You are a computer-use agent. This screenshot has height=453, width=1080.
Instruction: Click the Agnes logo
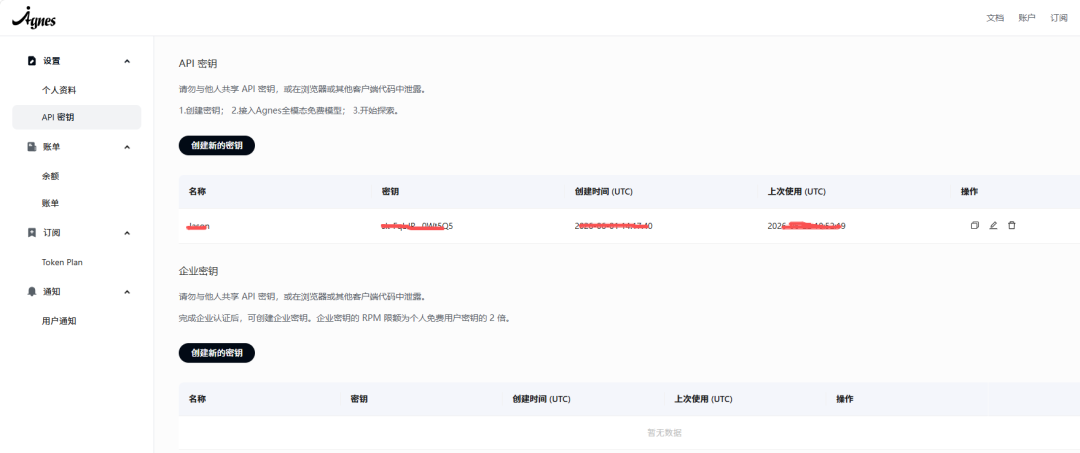[x=34, y=17]
